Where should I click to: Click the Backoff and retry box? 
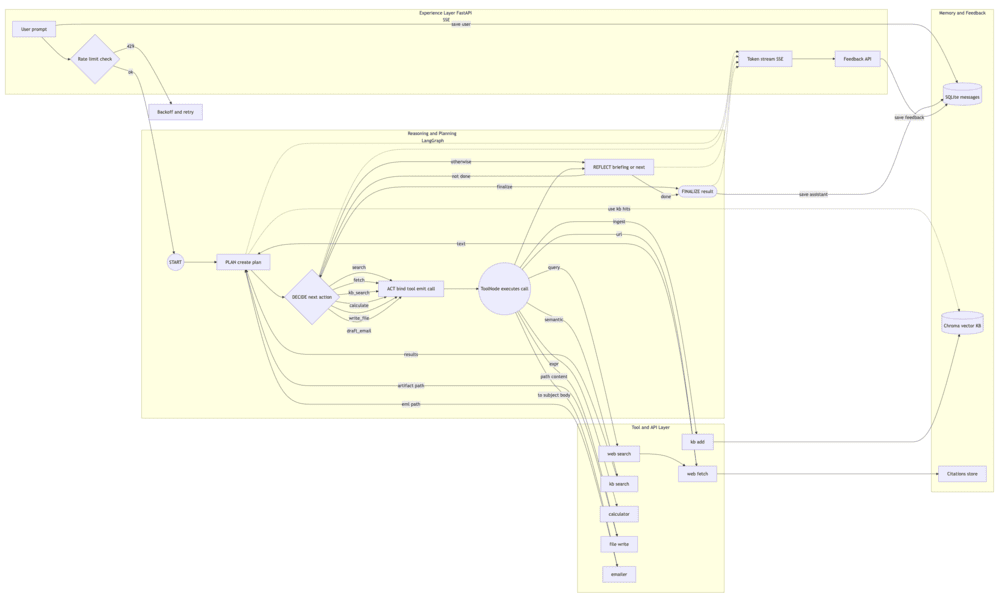point(176,111)
